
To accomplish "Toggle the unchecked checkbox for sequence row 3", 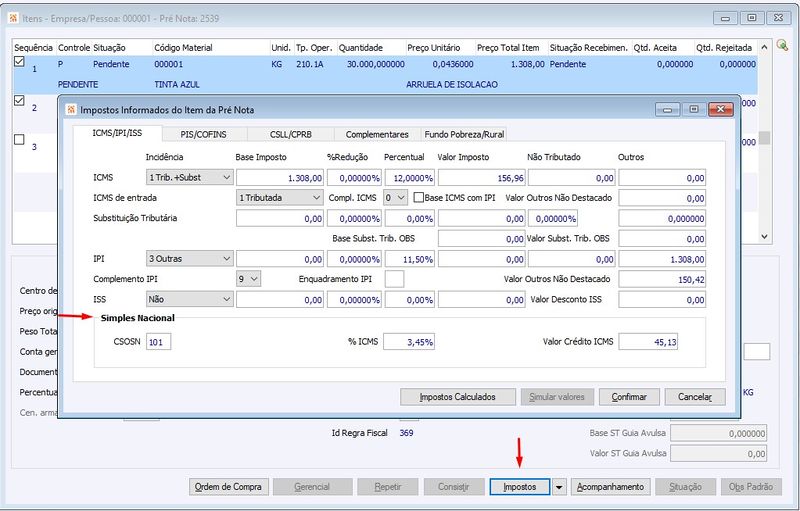I will click(19, 140).
